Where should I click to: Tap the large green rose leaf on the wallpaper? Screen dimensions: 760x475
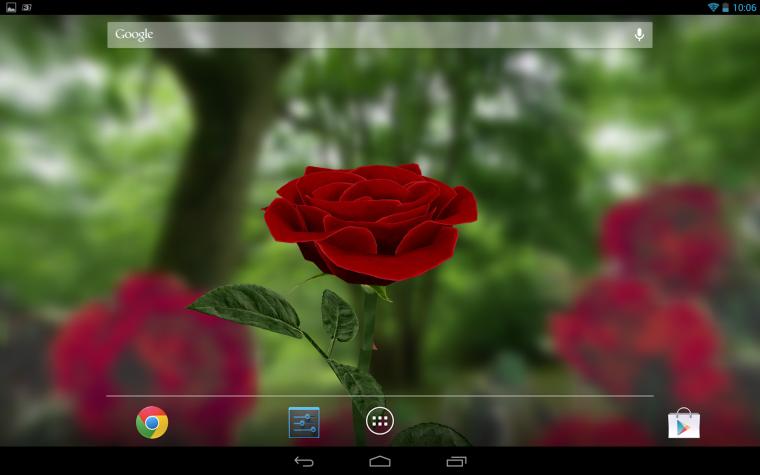tap(246, 310)
